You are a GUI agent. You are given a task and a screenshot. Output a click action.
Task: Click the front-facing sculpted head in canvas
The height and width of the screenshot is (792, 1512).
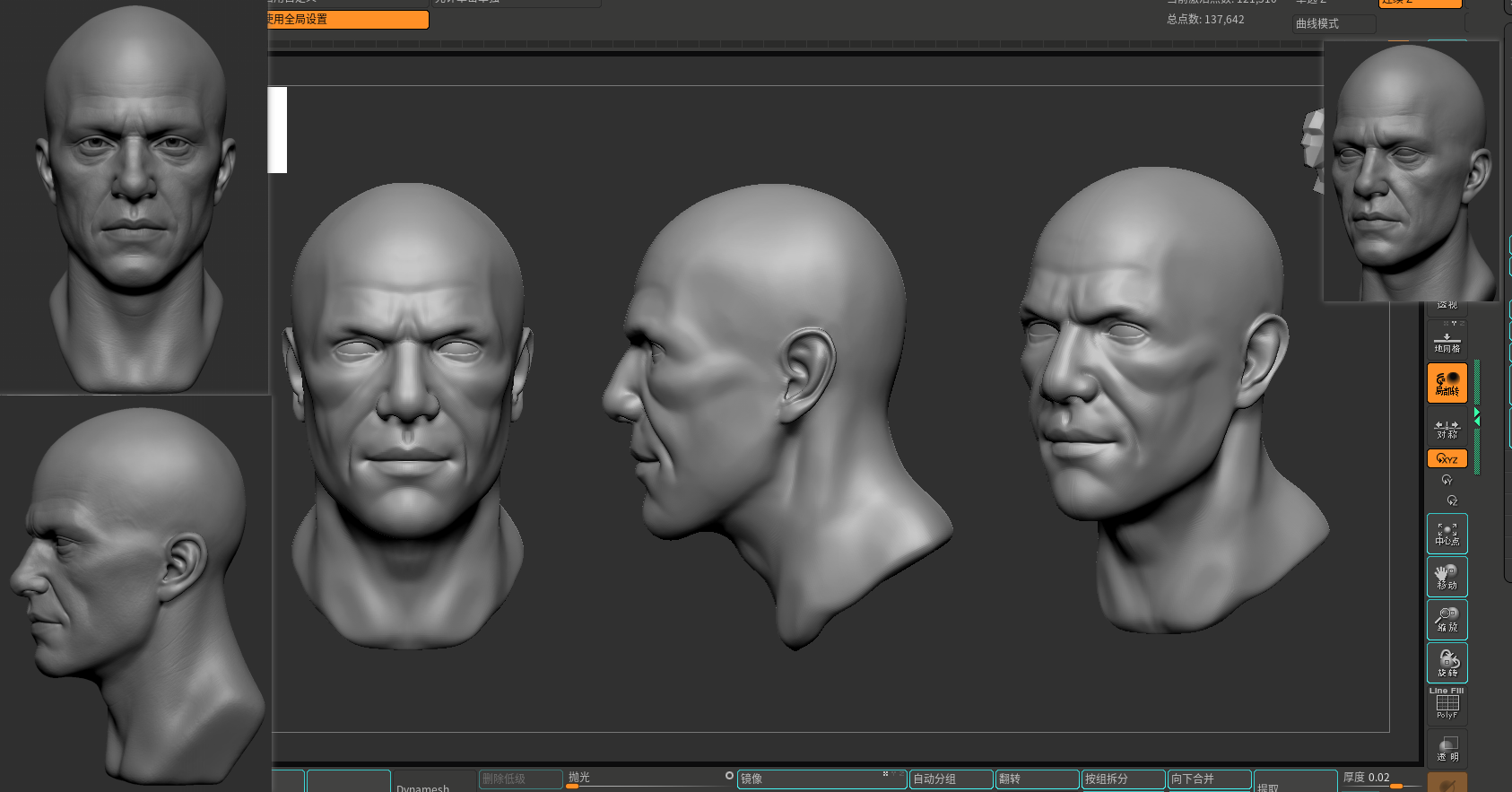pos(408,414)
